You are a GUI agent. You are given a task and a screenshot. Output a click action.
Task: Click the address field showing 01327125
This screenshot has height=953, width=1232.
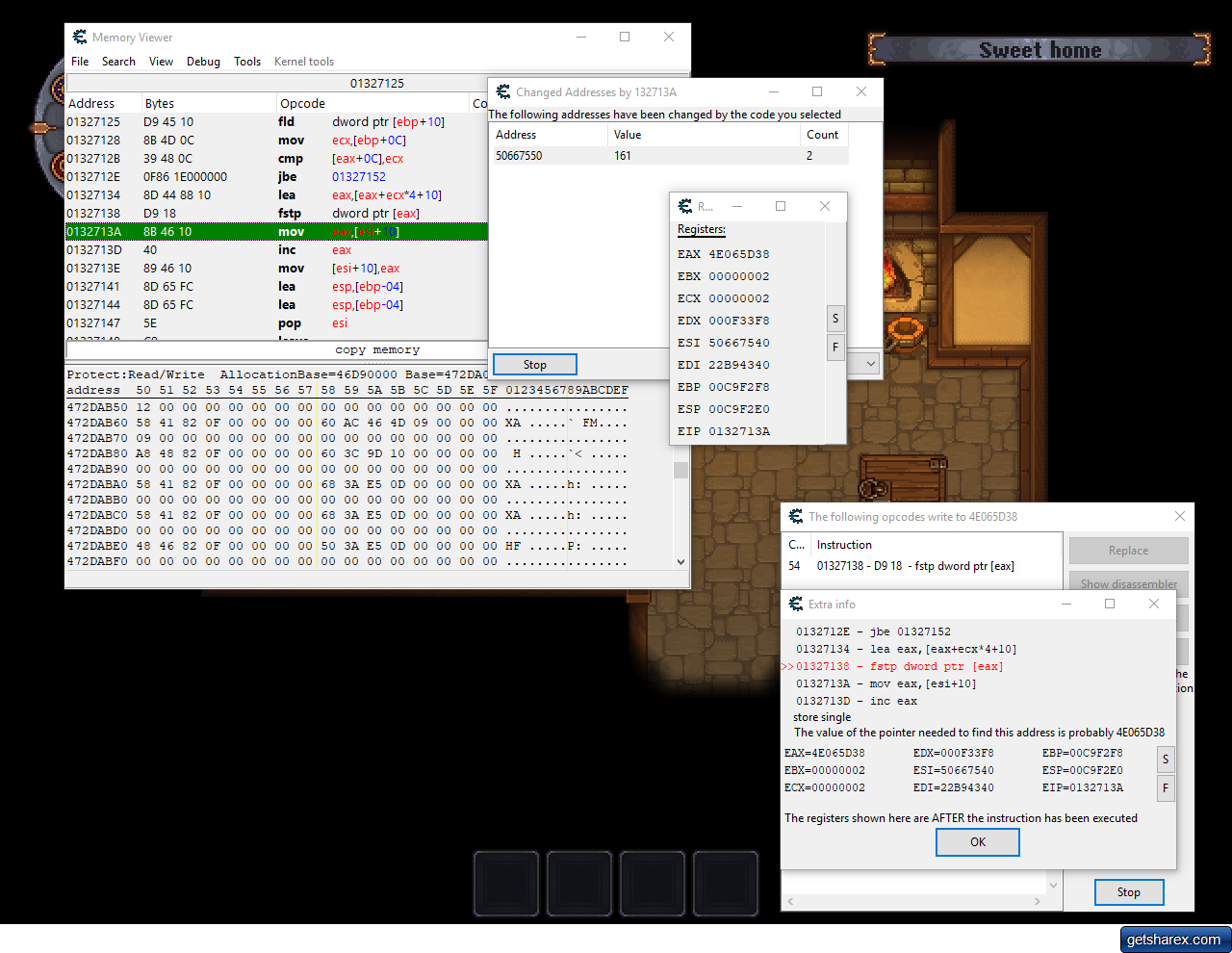[x=375, y=82]
